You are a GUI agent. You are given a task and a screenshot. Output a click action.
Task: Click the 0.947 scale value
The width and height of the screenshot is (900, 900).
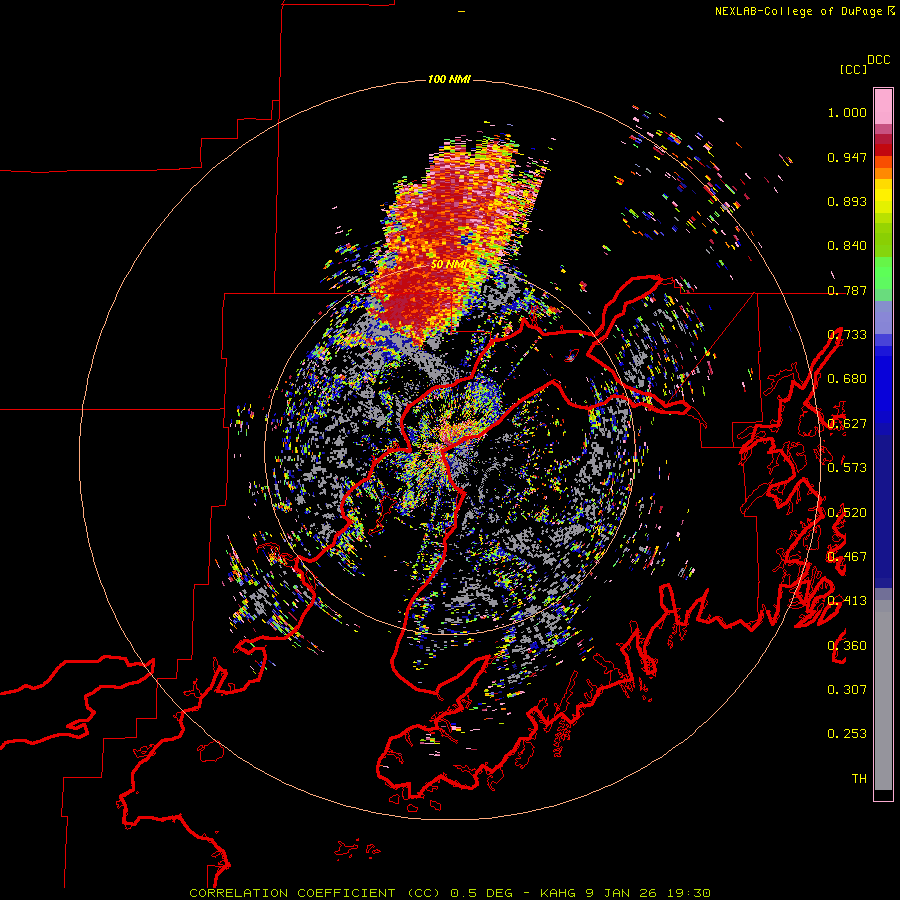(847, 157)
